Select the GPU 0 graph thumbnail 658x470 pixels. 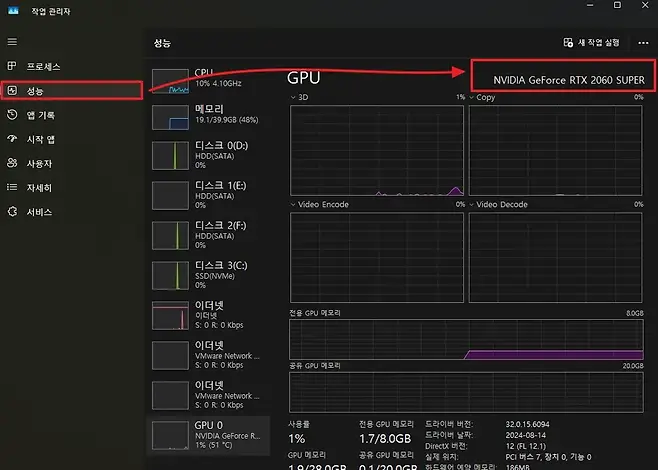click(x=170, y=436)
